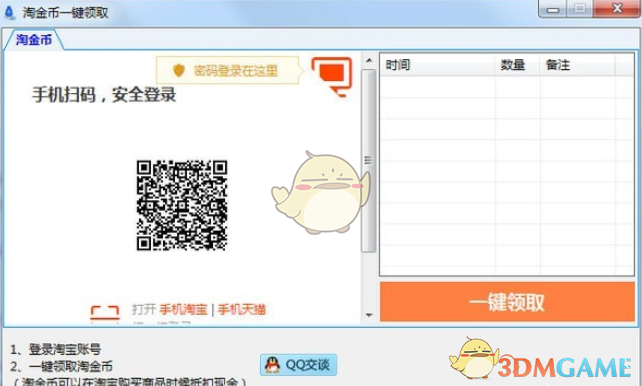
Task: Click the penguin icon on QQ交谈 button
Action: click(272, 364)
